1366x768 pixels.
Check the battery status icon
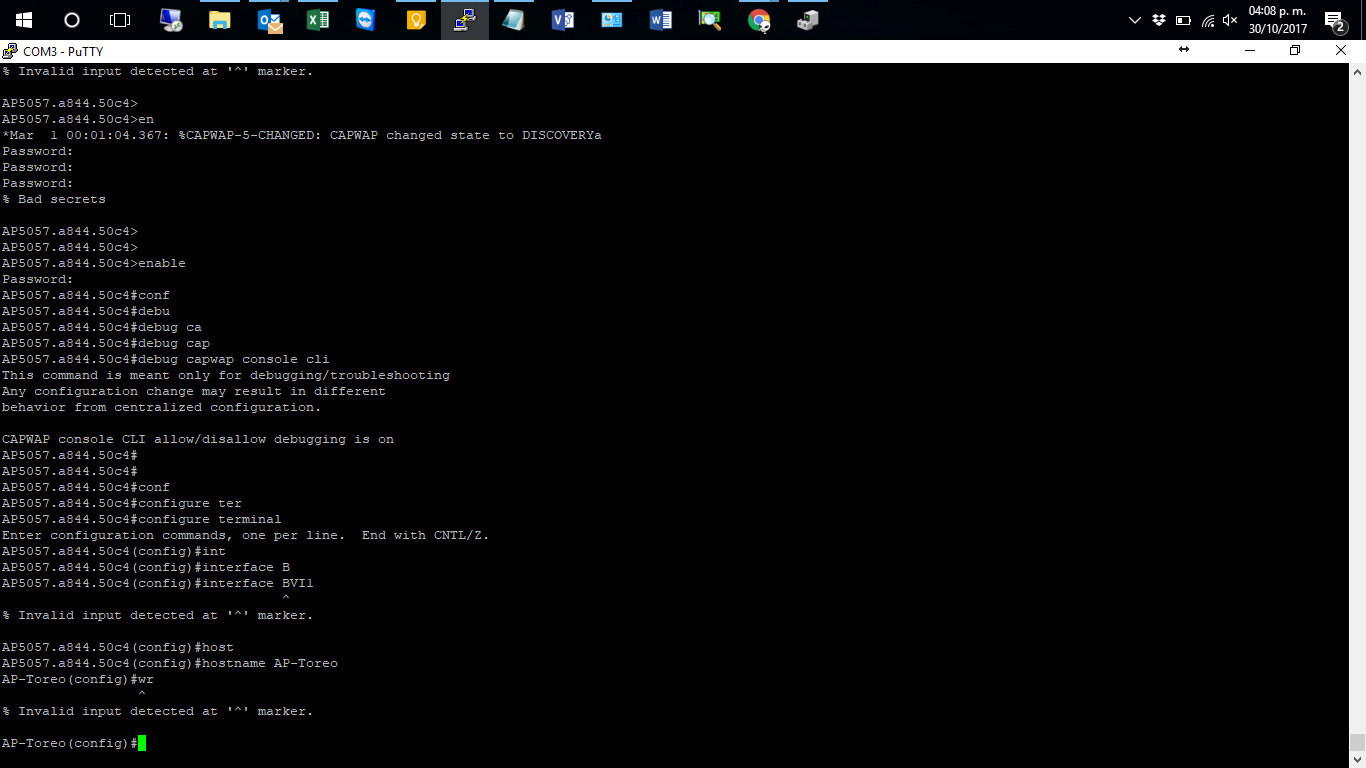click(1184, 20)
